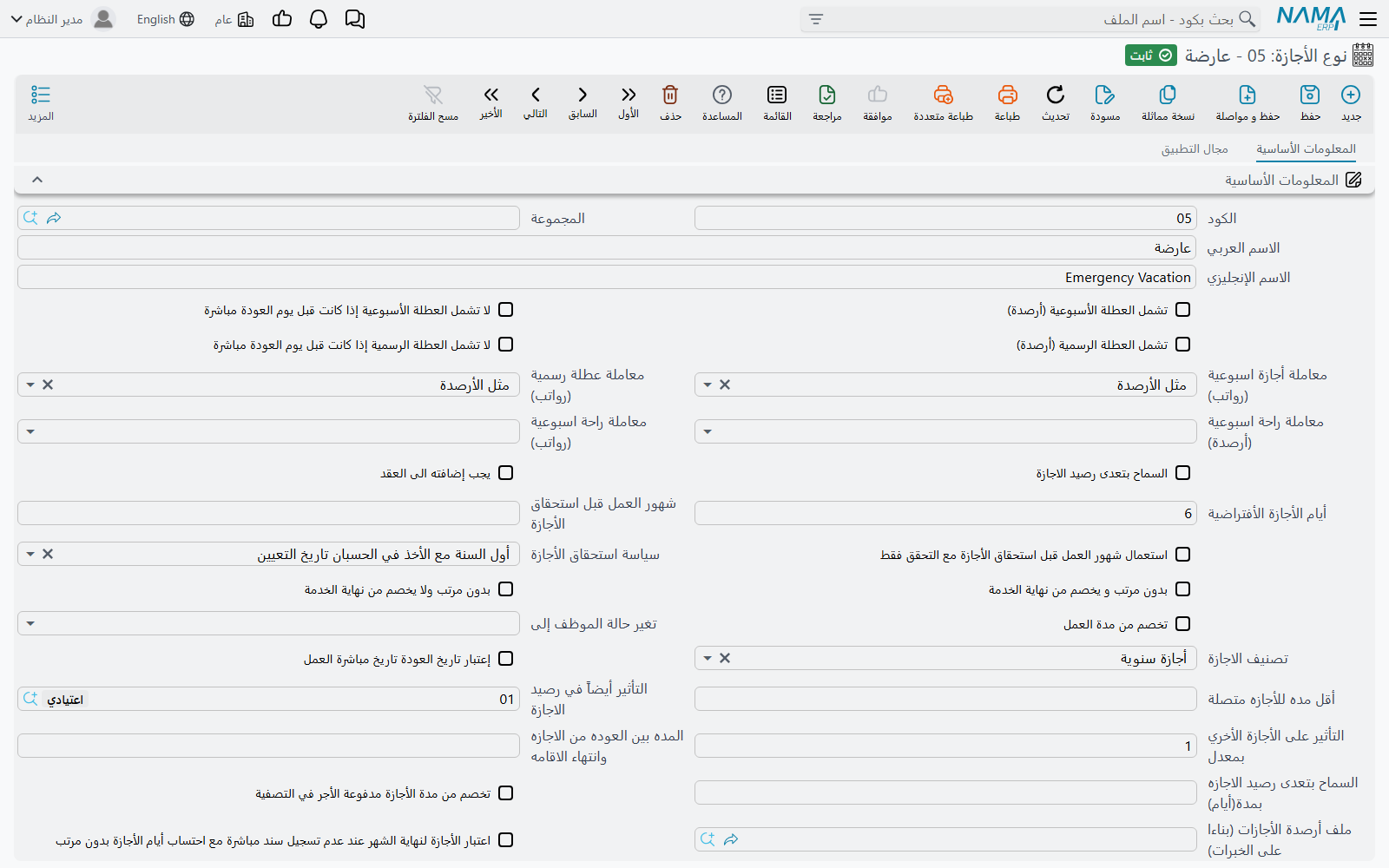This screenshot has width=1389, height=868.
Task: Click the Review (مراجعة) icon
Action: [827, 95]
